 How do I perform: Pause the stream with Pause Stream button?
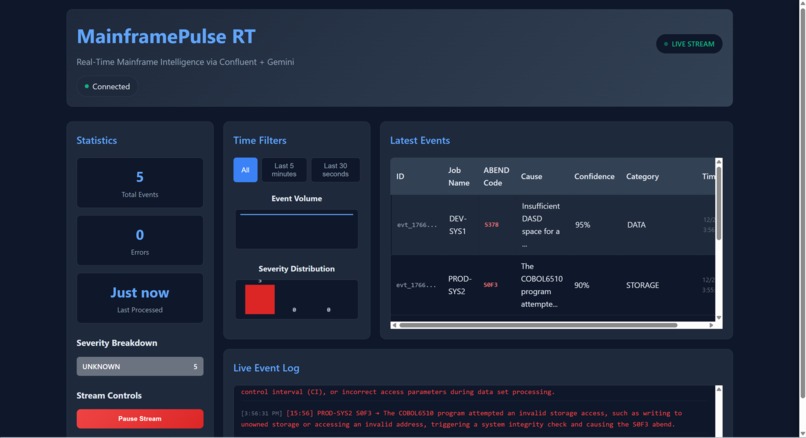pyautogui.click(x=140, y=418)
